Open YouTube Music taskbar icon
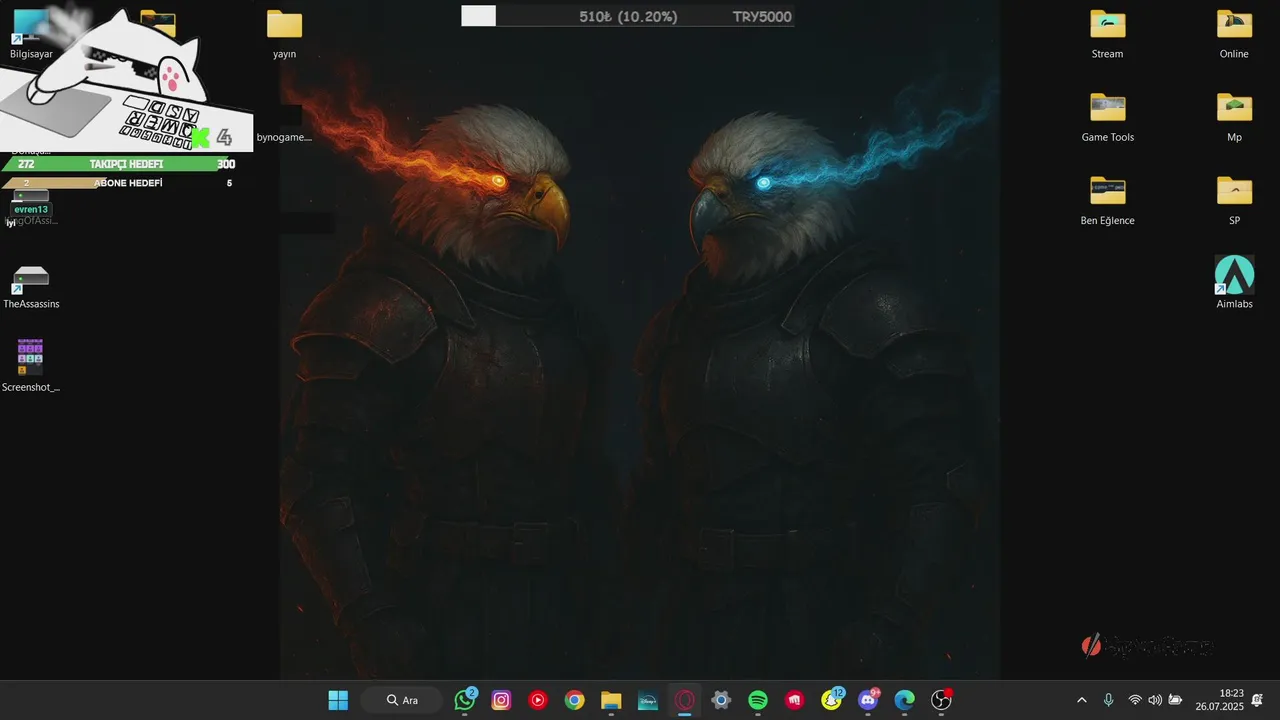 538,700
